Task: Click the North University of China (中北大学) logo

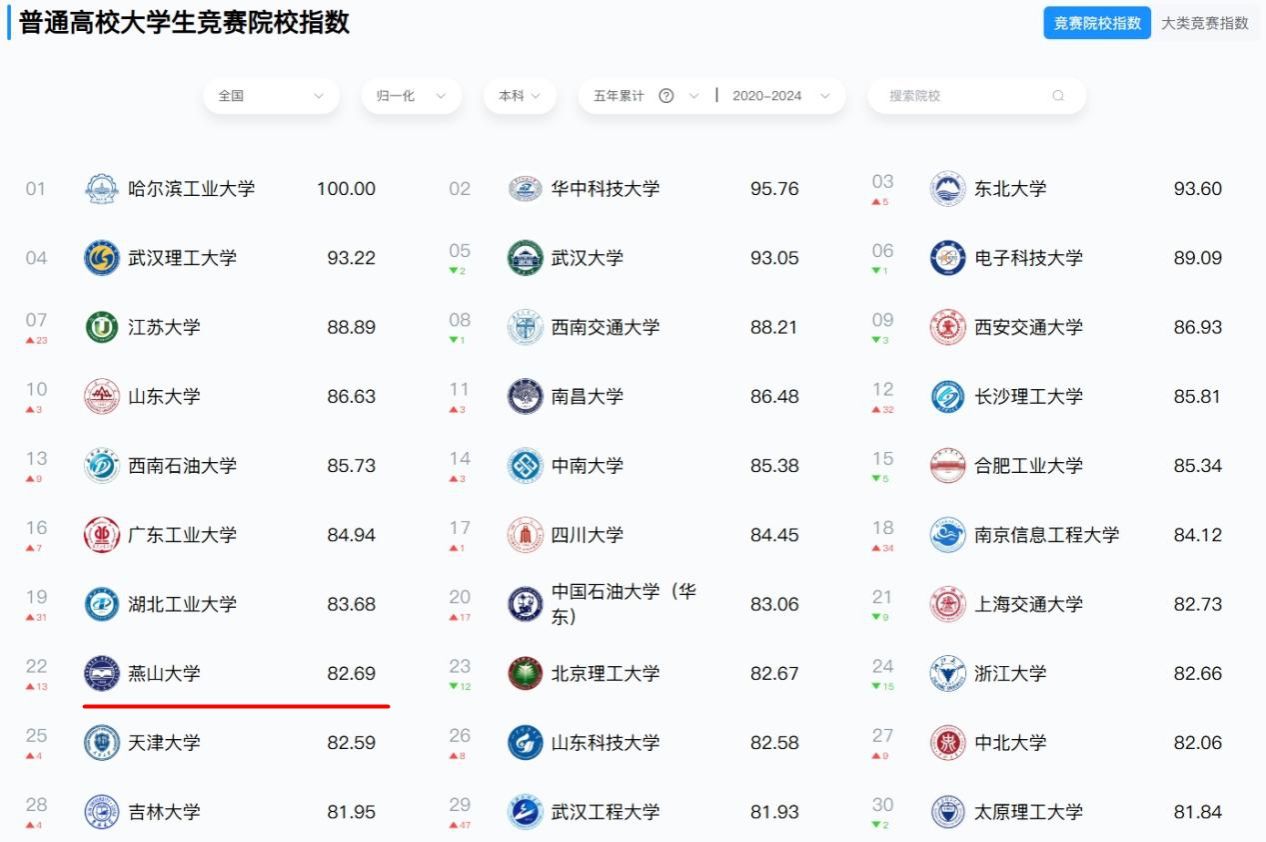Action: [947, 743]
